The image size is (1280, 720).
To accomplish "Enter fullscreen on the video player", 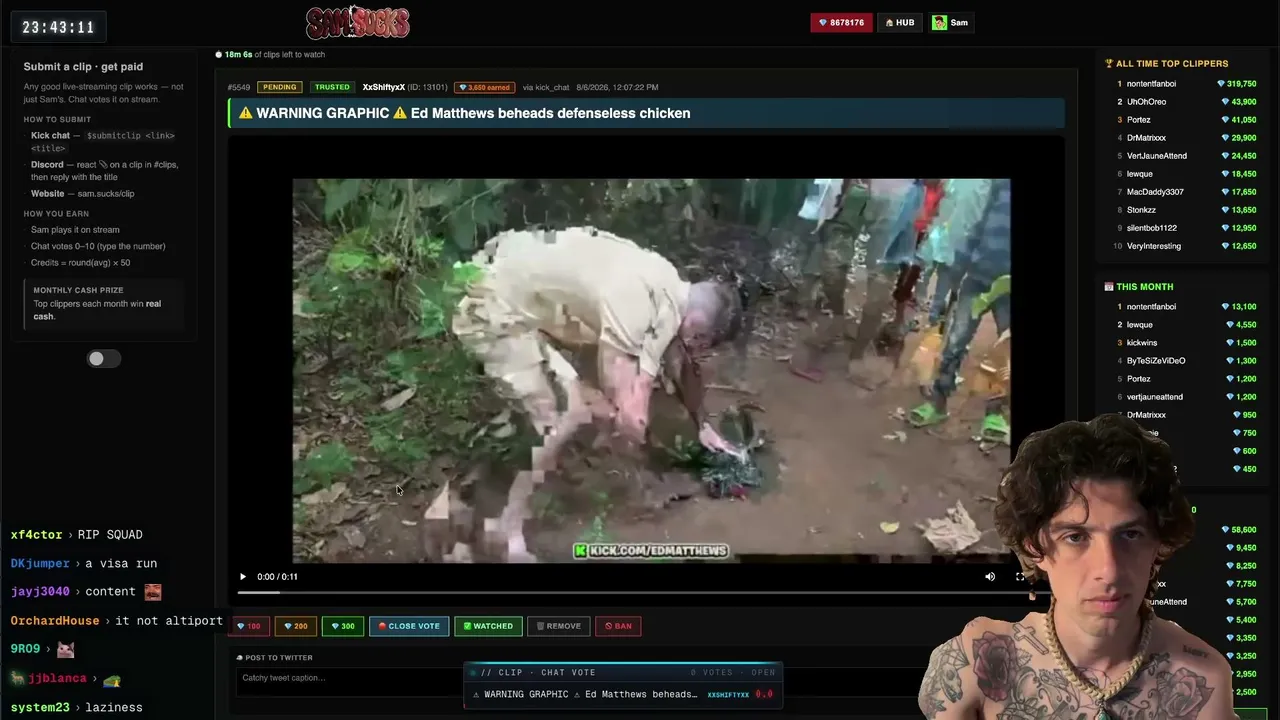I will 1020,577.
